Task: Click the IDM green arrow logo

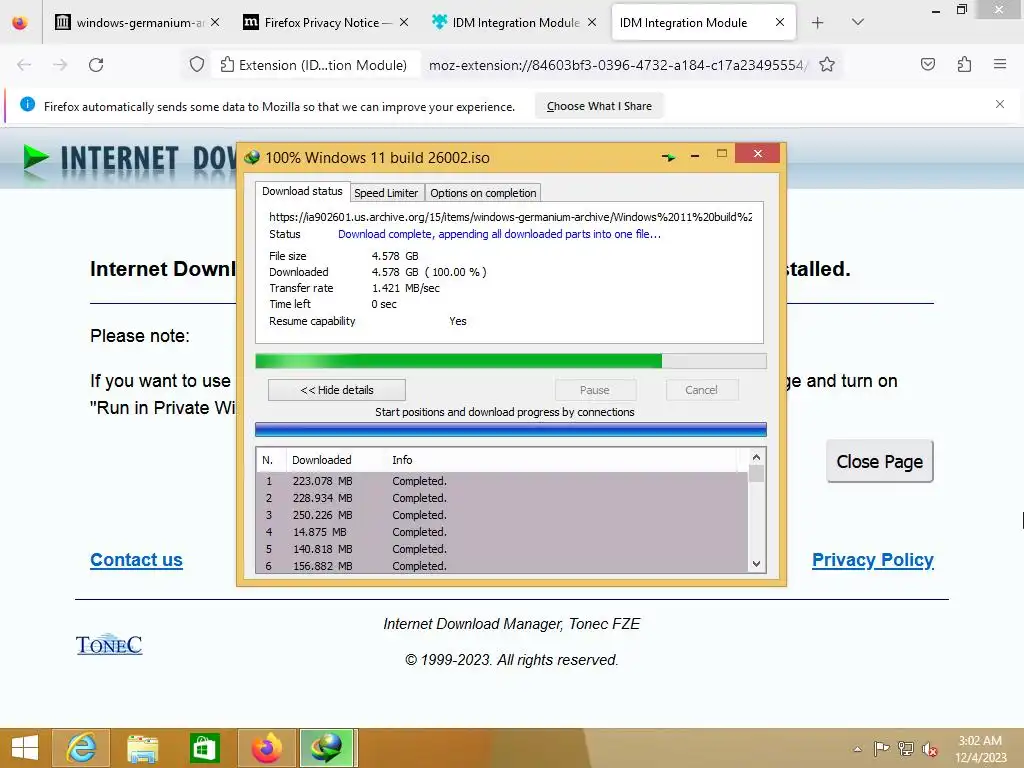Action: click(36, 158)
